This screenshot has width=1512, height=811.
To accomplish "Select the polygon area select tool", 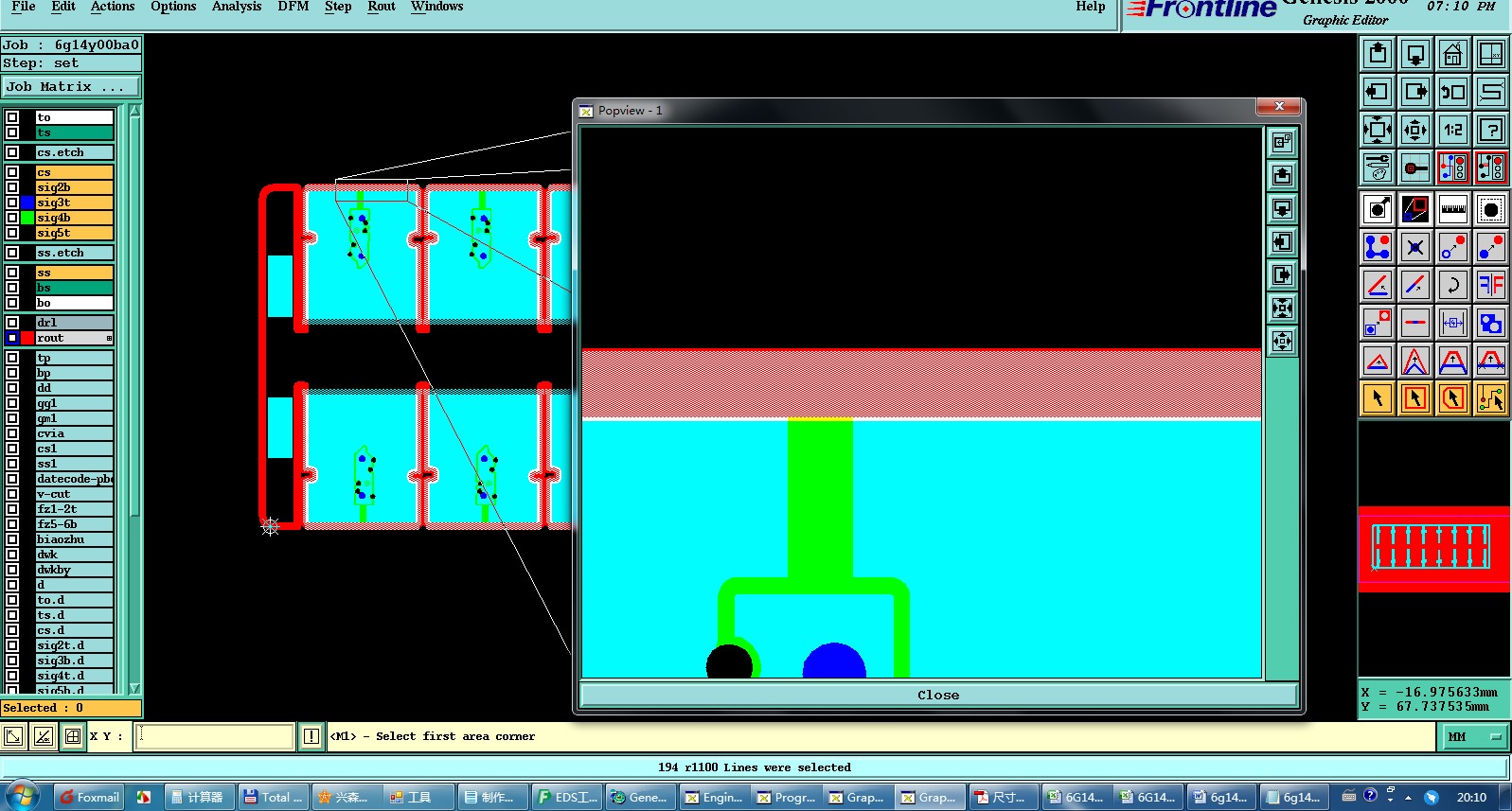I will pyautogui.click(x=1452, y=398).
